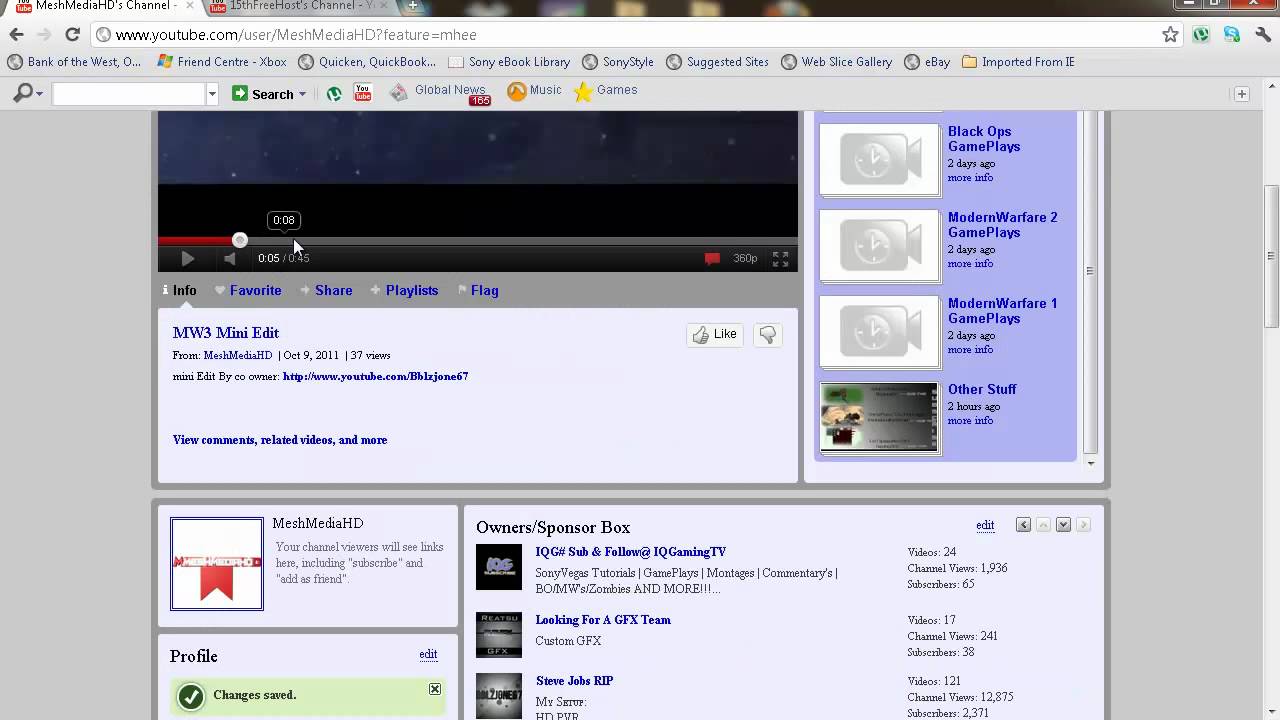
Task: Enter fullscreen video mode
Action: tap(780, 258)
